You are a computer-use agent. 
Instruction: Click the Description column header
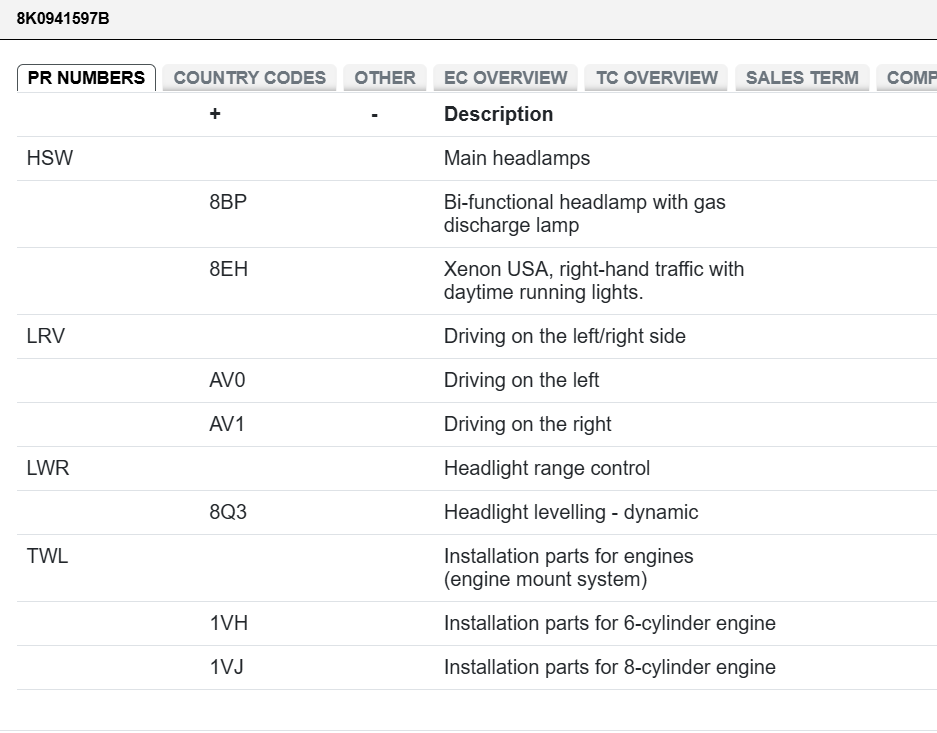click(x=498, y=114)
